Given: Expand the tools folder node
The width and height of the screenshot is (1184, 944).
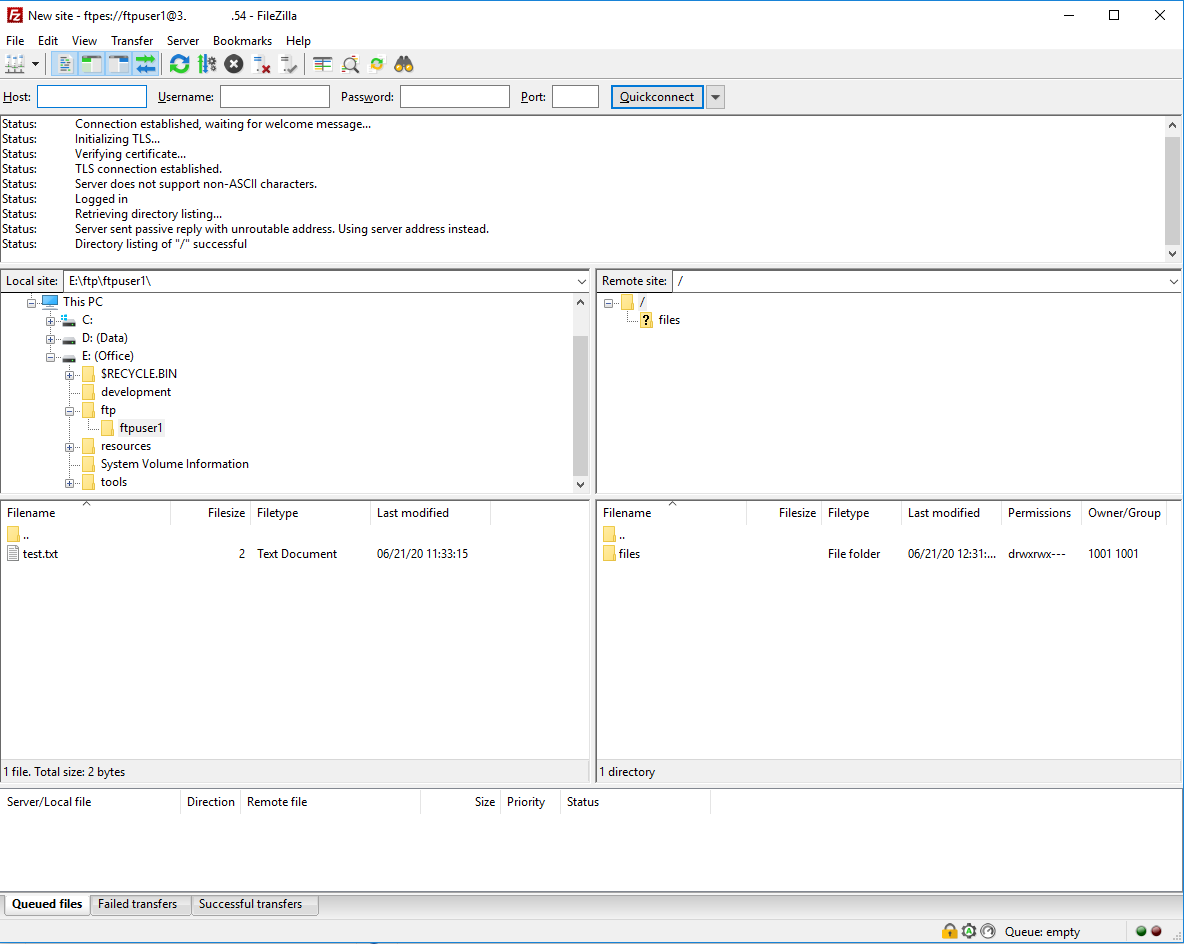Looking at the screenshot, I should point(69,483).
